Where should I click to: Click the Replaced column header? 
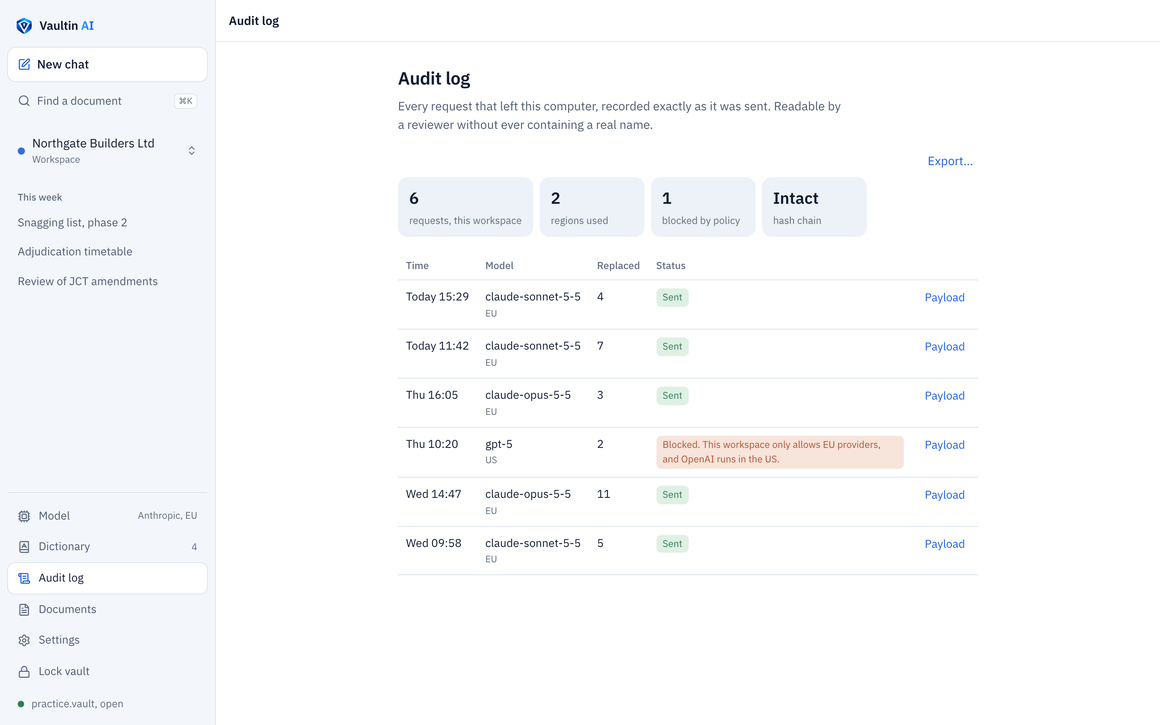click(618, 266)
